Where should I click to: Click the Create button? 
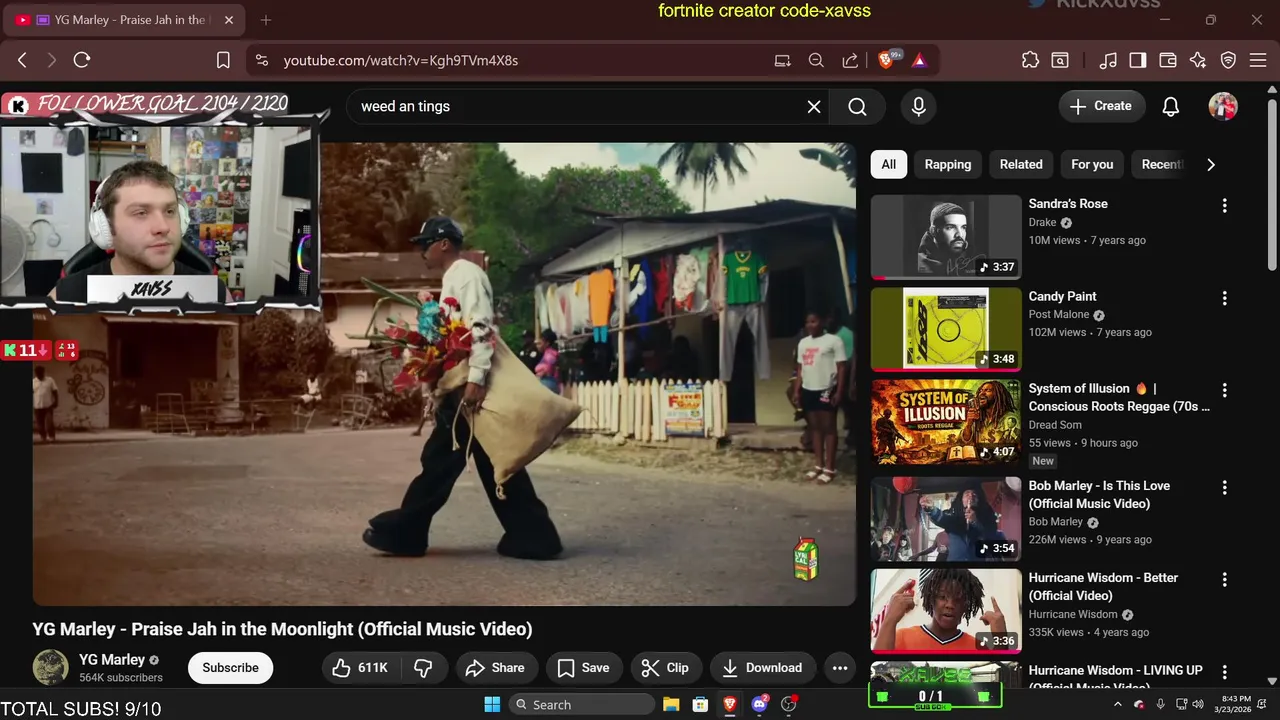tap(1101, 106)
